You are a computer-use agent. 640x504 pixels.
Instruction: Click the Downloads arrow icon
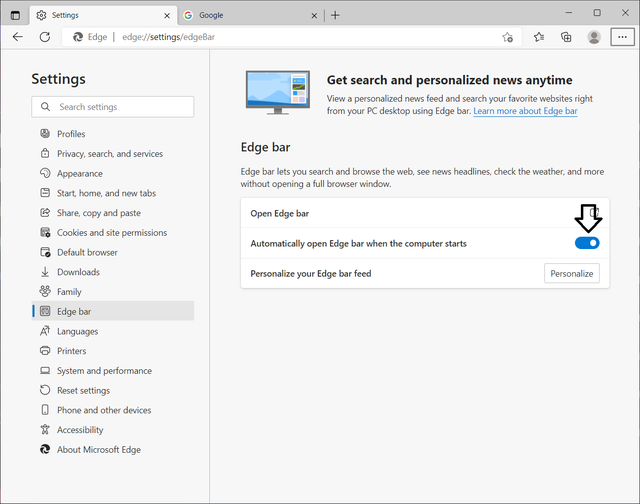pos(45,272)
